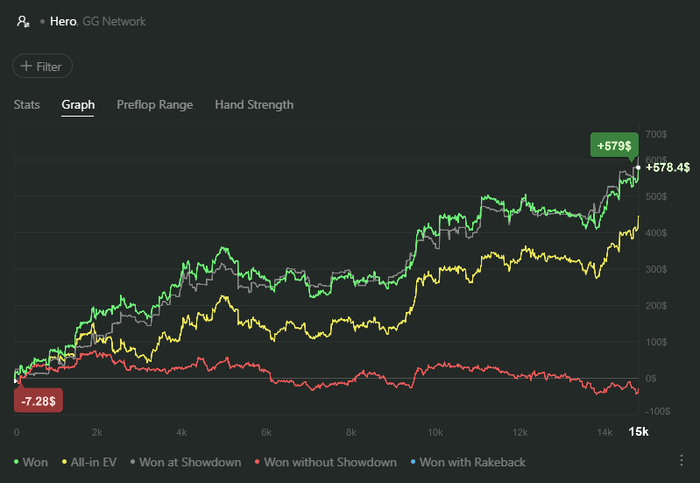
Task: Click the 15k label on the x-axis
Action: click(x=637, y=431)
